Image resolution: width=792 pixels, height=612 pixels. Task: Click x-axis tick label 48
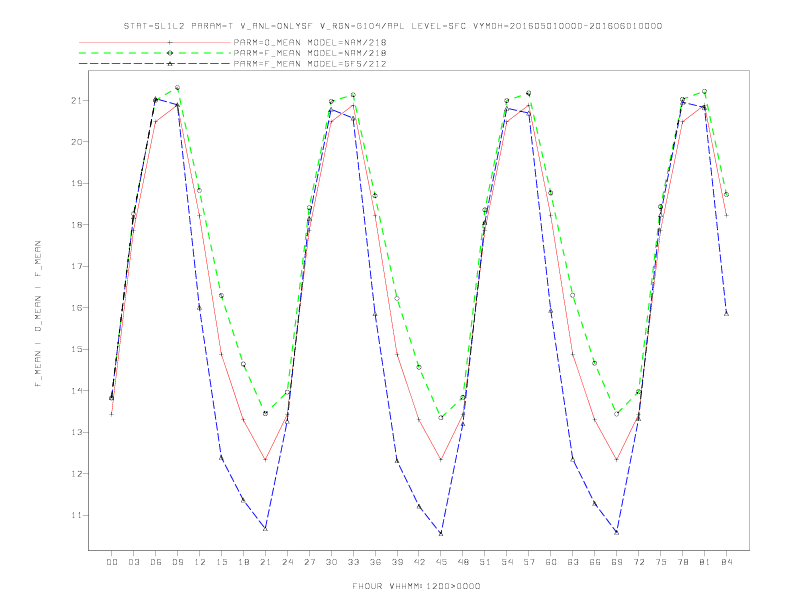point(463,562)
